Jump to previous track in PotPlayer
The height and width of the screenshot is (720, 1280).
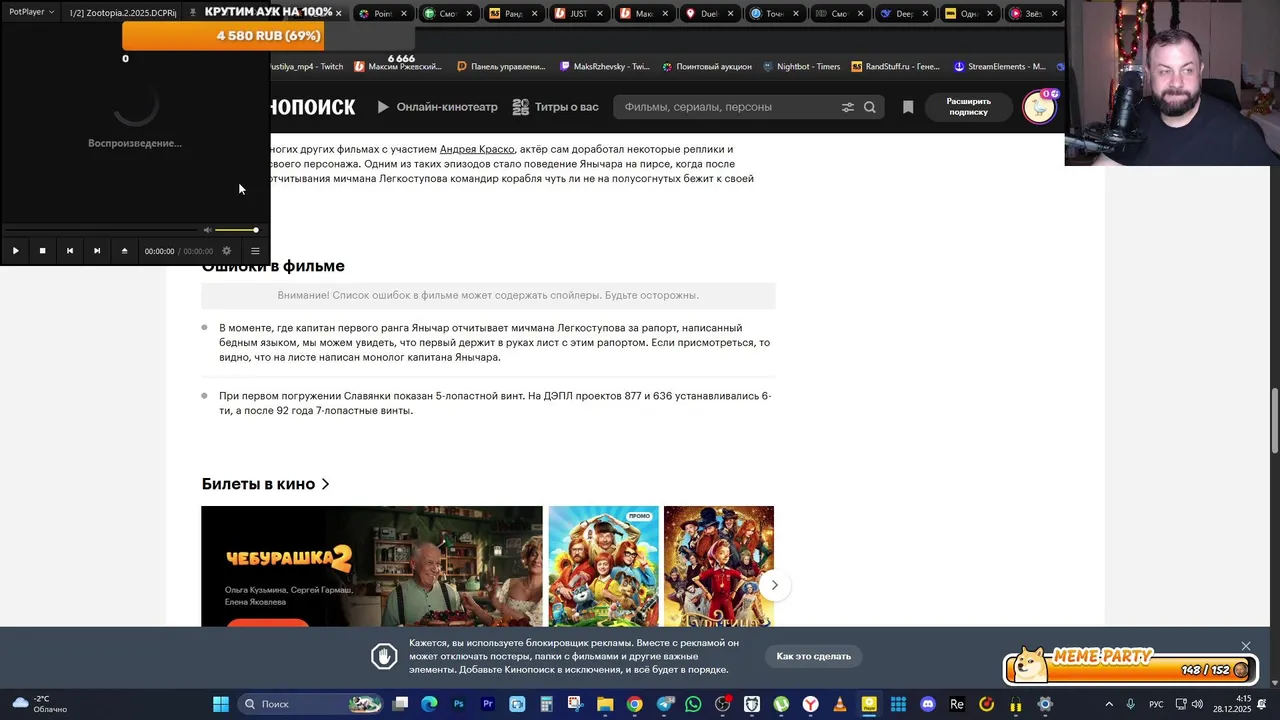click(69, 251)
